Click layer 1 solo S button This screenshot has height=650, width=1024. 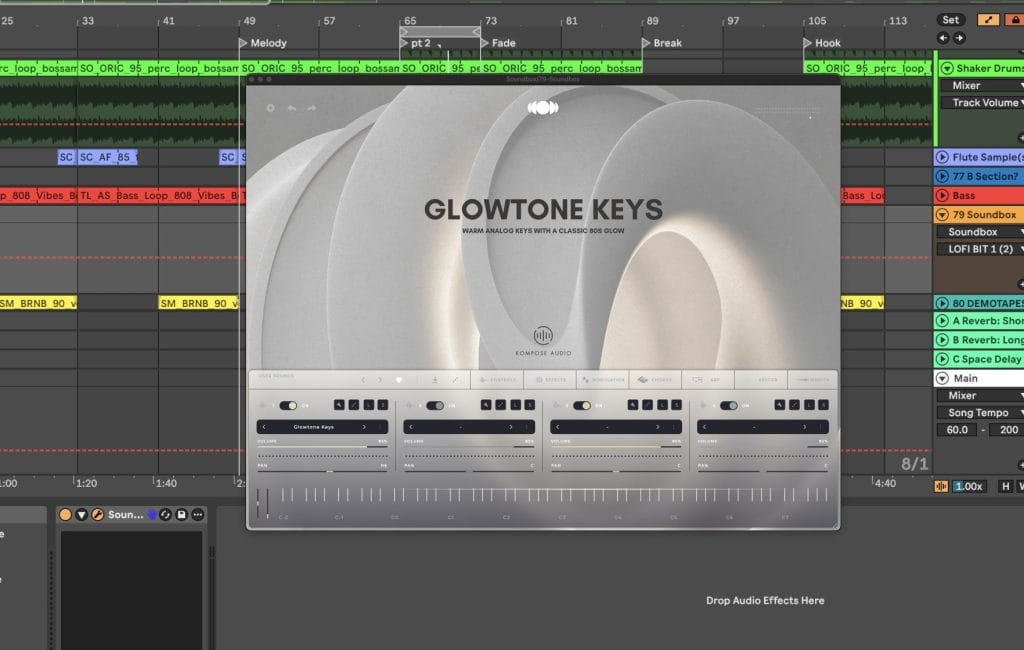(x=383, y=405)
